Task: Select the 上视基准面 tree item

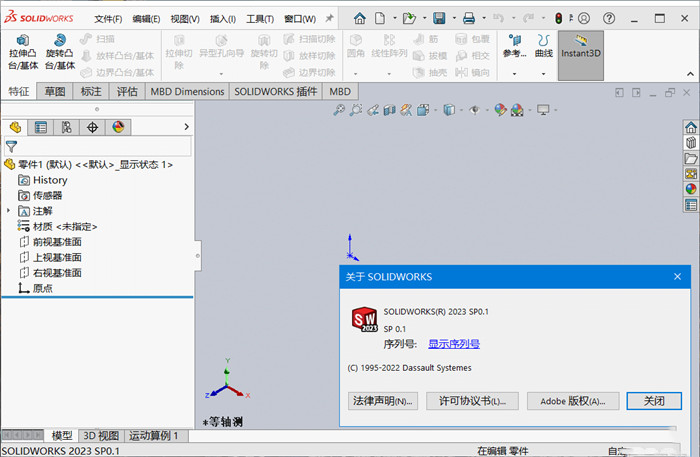Action: [50, 258]
